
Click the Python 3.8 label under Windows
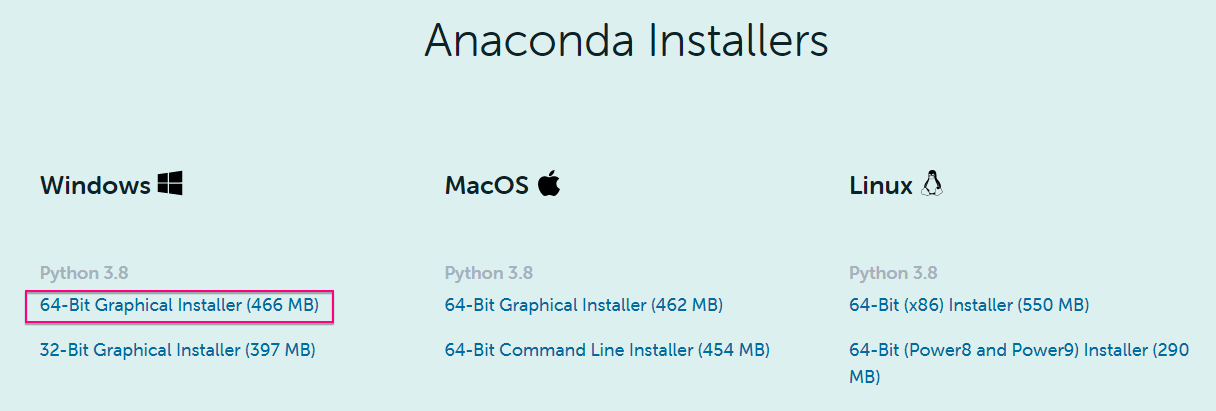click(x=84, y=273)
